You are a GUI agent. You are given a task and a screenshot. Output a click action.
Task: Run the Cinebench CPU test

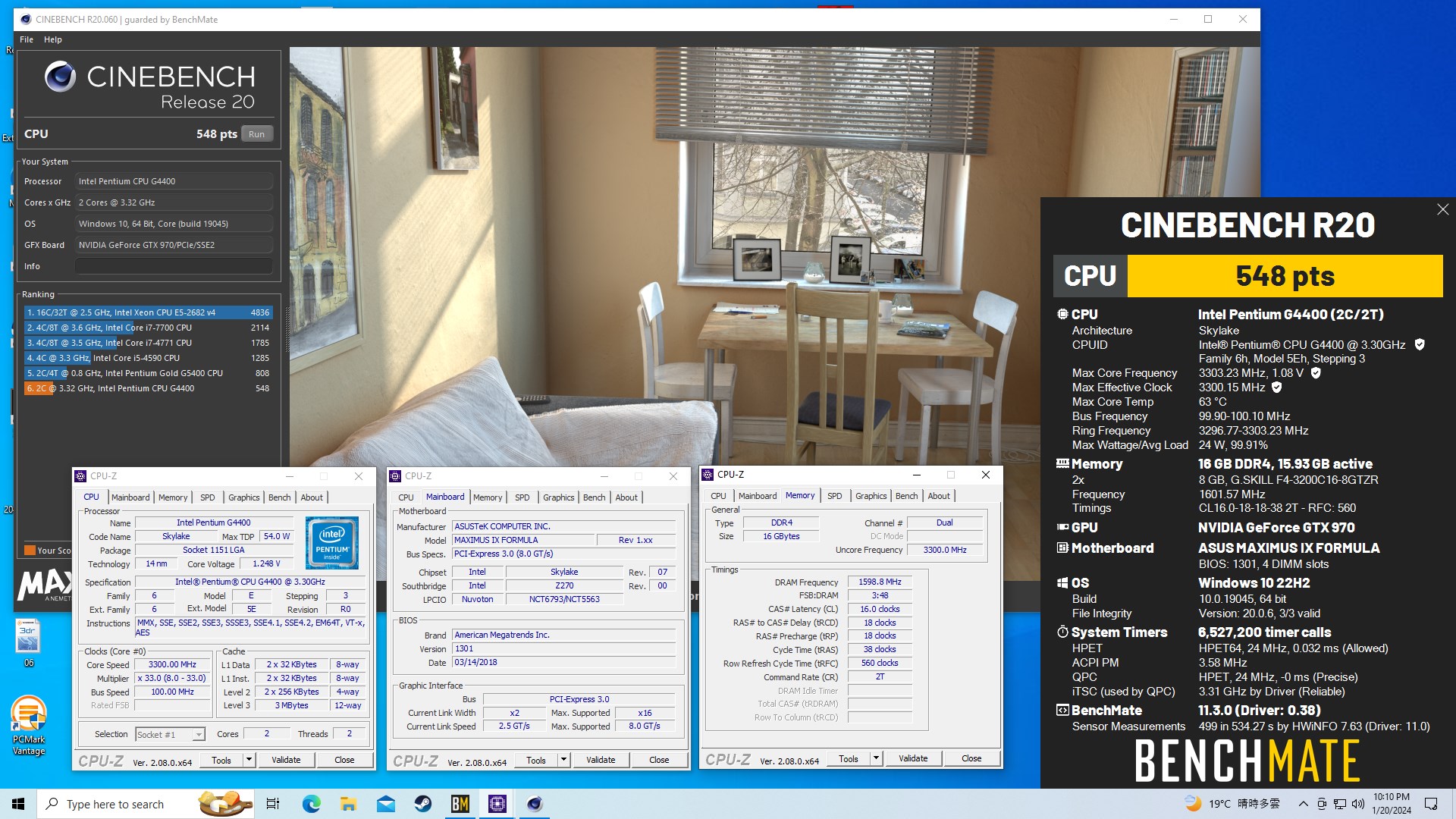coord(257,134)
